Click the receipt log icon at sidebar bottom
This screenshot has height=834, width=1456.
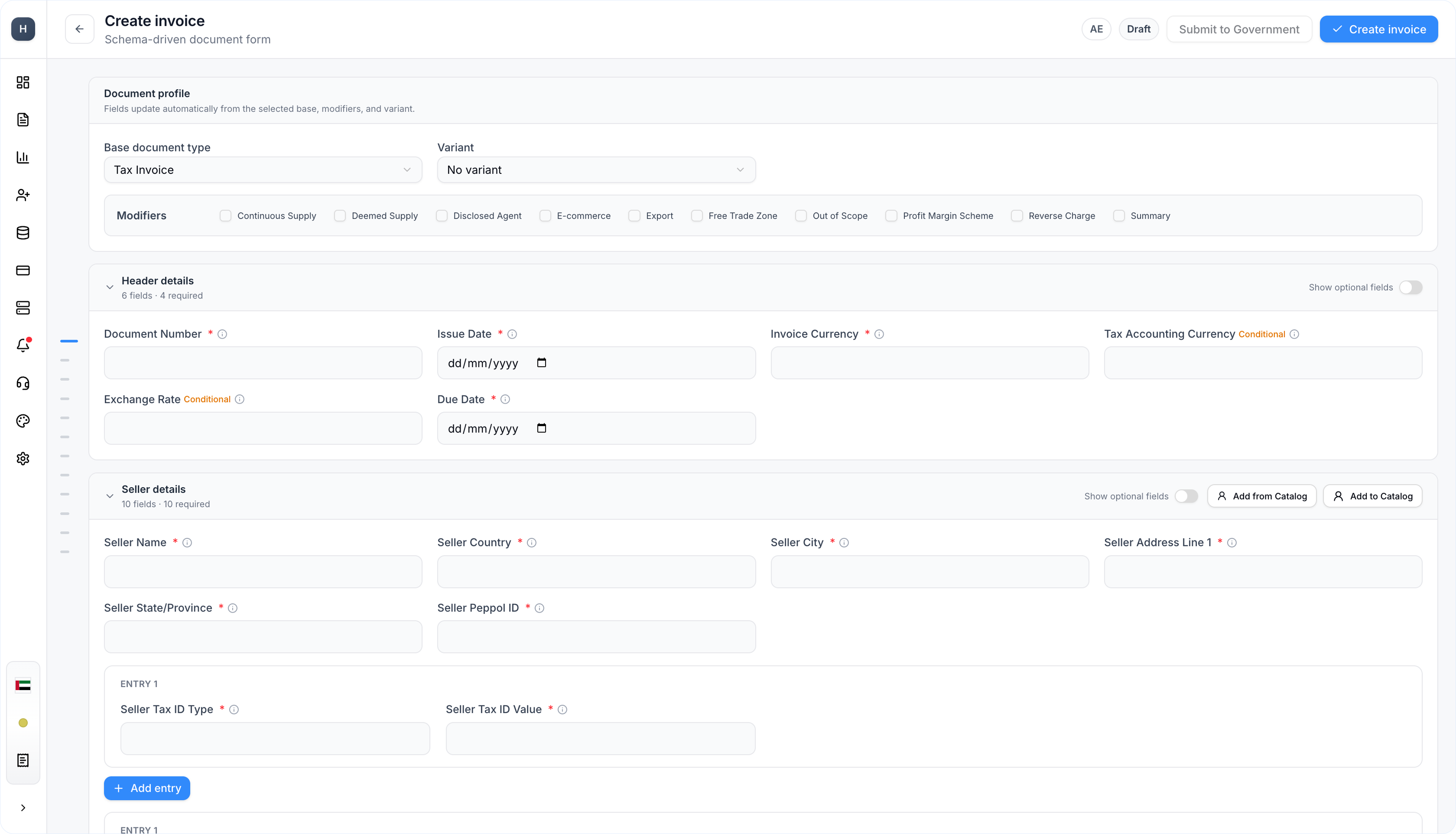pyautogui.click(x=23, y=760)
